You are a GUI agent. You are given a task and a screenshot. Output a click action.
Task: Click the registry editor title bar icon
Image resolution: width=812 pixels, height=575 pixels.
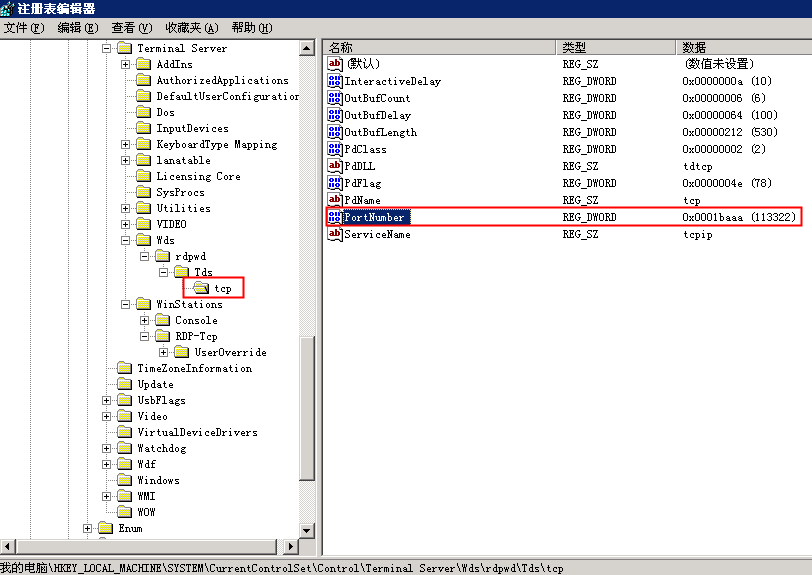(8, 8)
